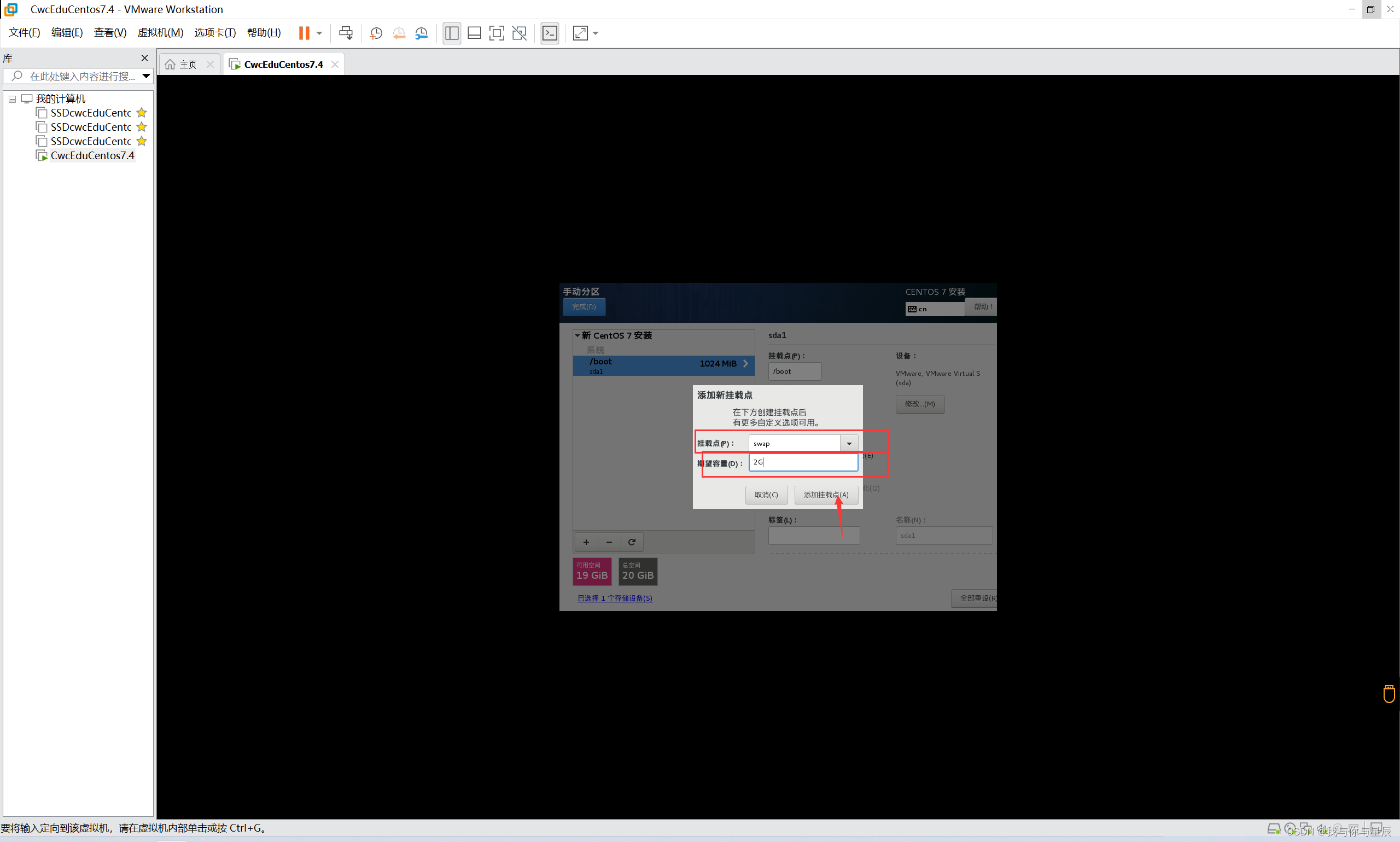Viewport: 1400px width, 842px height.
Task: Click the 期望容量 input field
Action: pyautogui.click(x=803, y=462)
